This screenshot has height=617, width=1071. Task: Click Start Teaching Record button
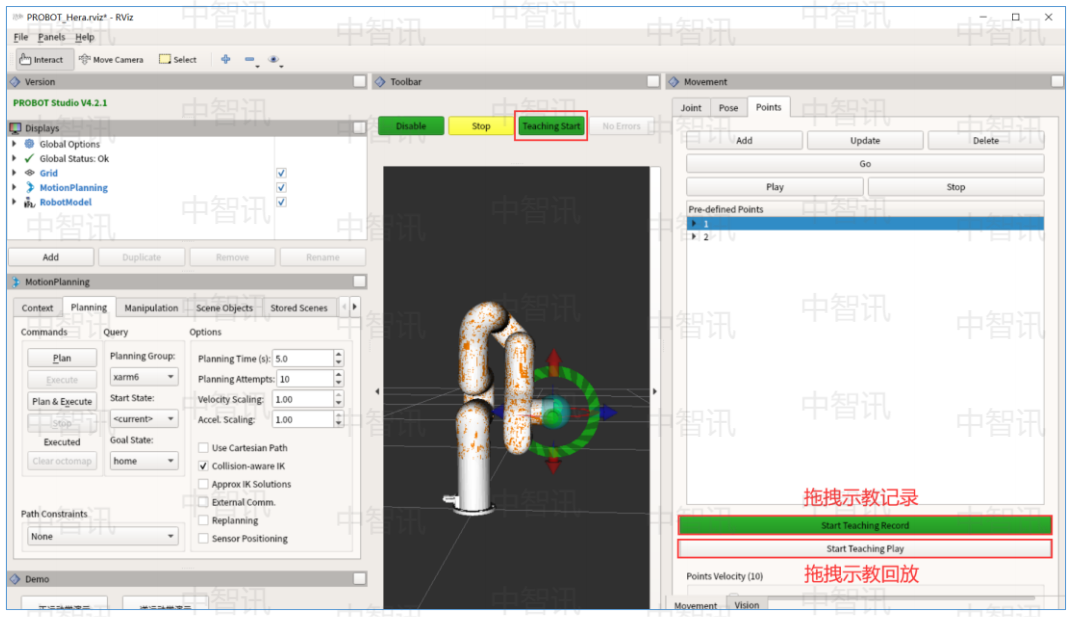tap(865, 525)
